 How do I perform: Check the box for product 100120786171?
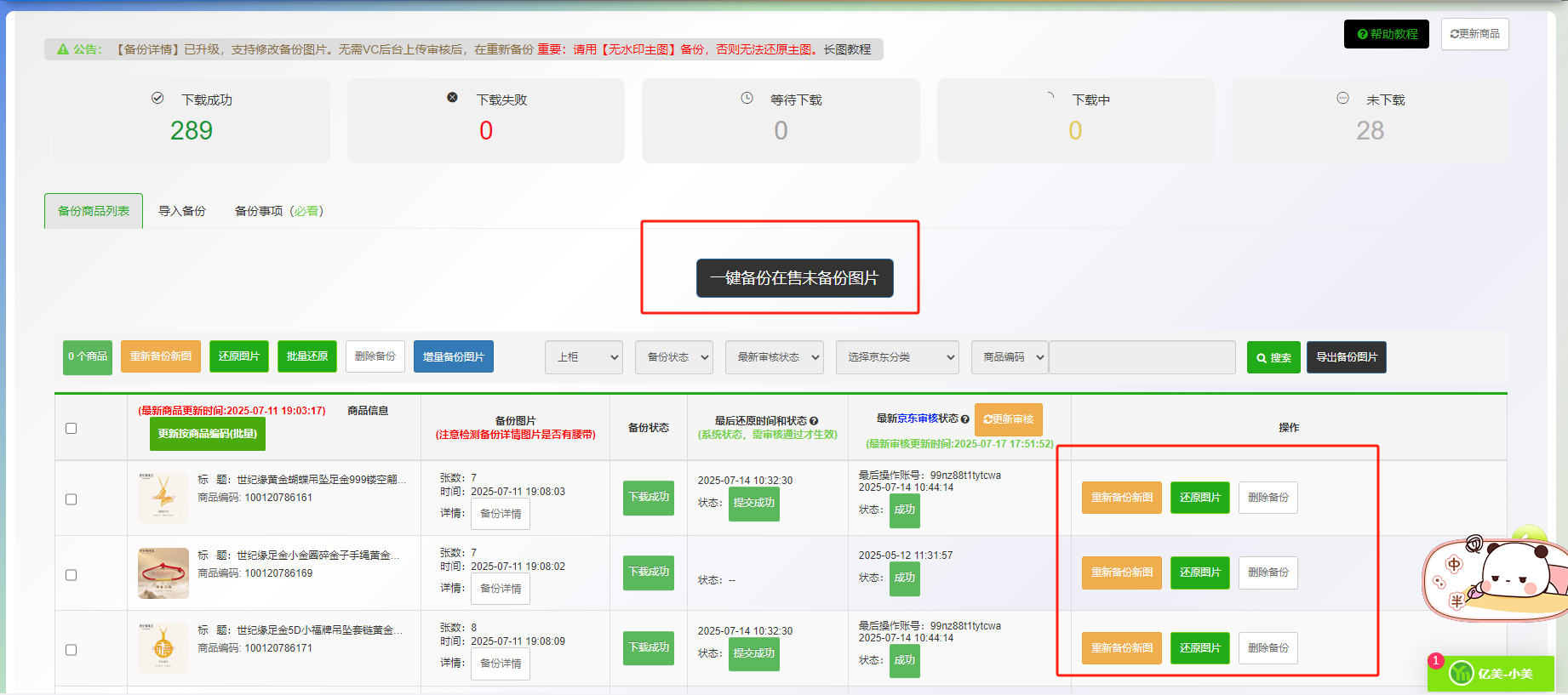(x=72, y=650)
